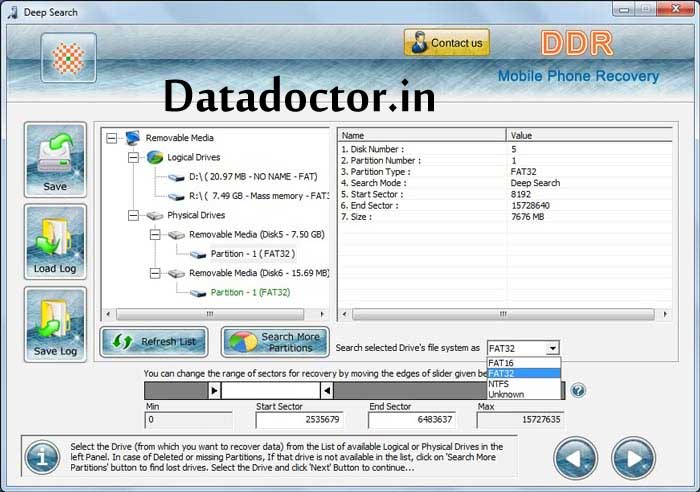
Task: Select green Partition - 1 under Disk6
Action: pyautogui.click(x=250, y=292)
